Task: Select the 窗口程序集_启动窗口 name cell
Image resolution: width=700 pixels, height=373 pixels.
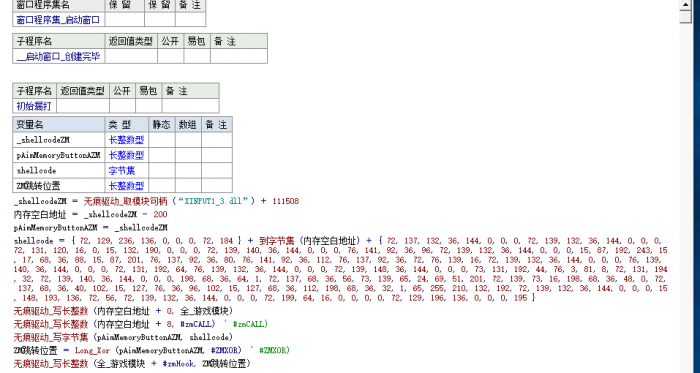Action: (58, 20)
